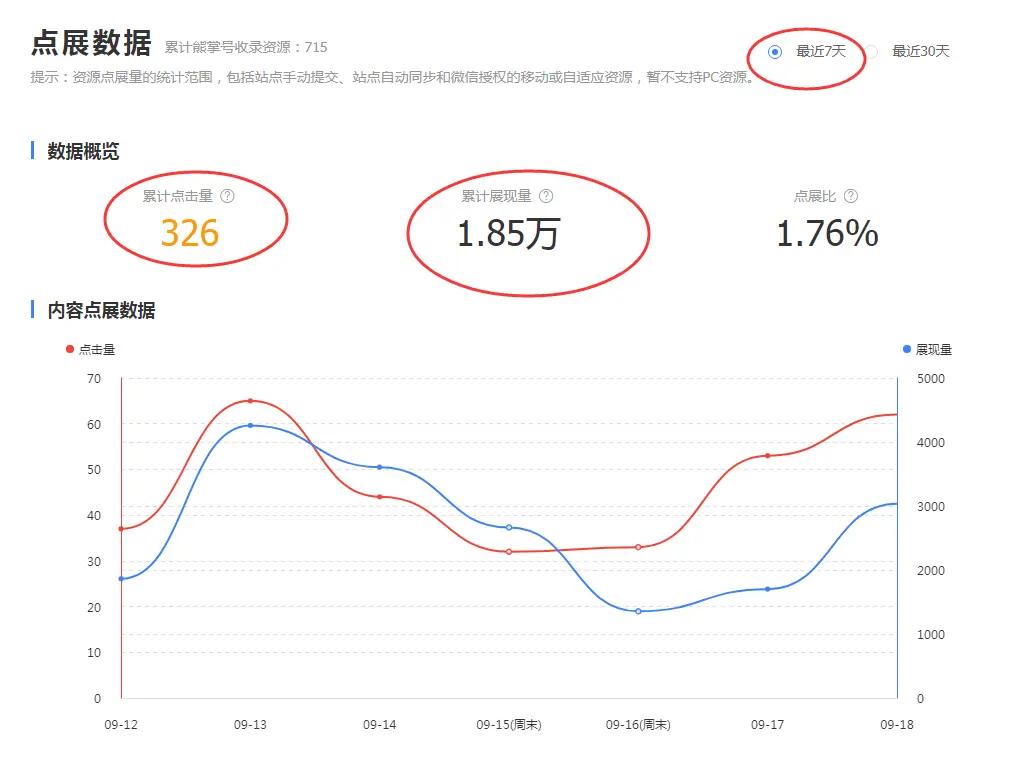Image resolution: width=1026 pixels, height=763 pixels.
Task: Show the help tooltip for 点展比
Action: pyautogui.click(x=850, y=197)
